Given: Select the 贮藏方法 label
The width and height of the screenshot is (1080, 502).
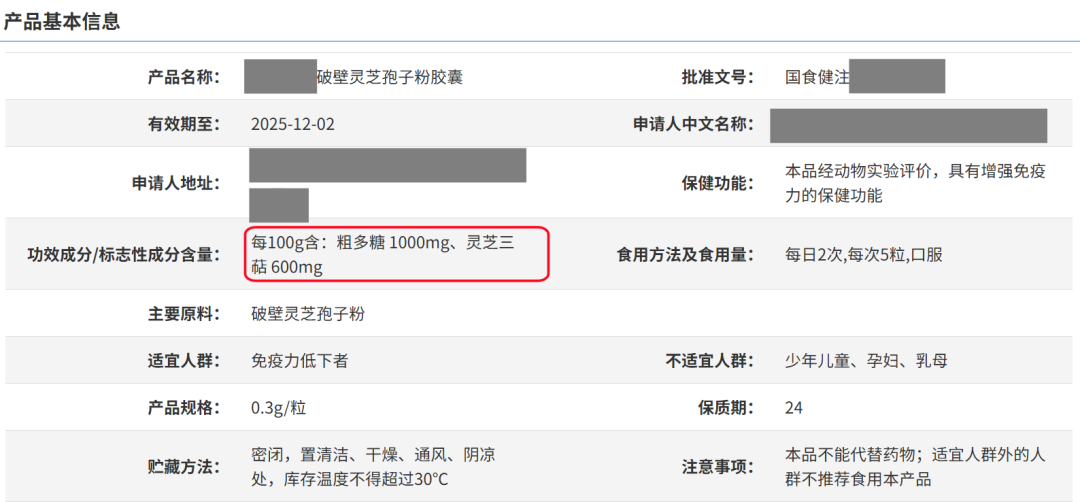Looking at the screenshot, I should coord(183,467).
